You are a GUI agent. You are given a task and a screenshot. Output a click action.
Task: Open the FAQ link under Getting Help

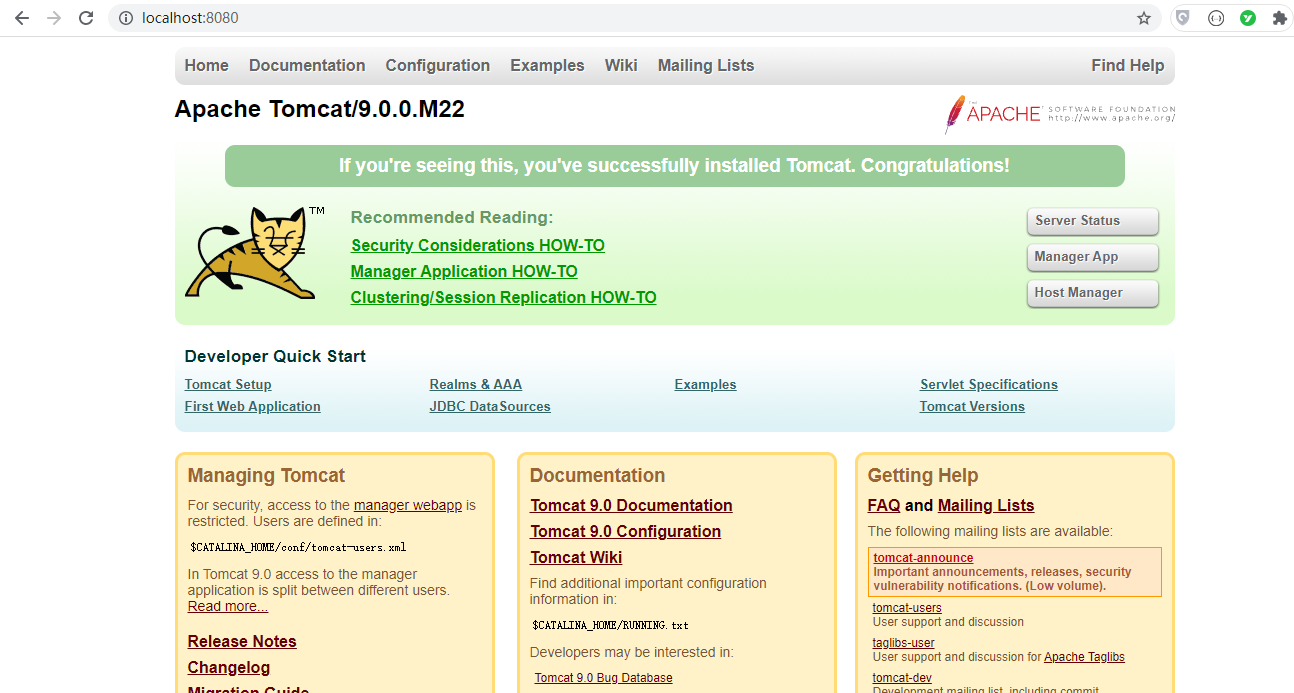click(x=884, y=505)
